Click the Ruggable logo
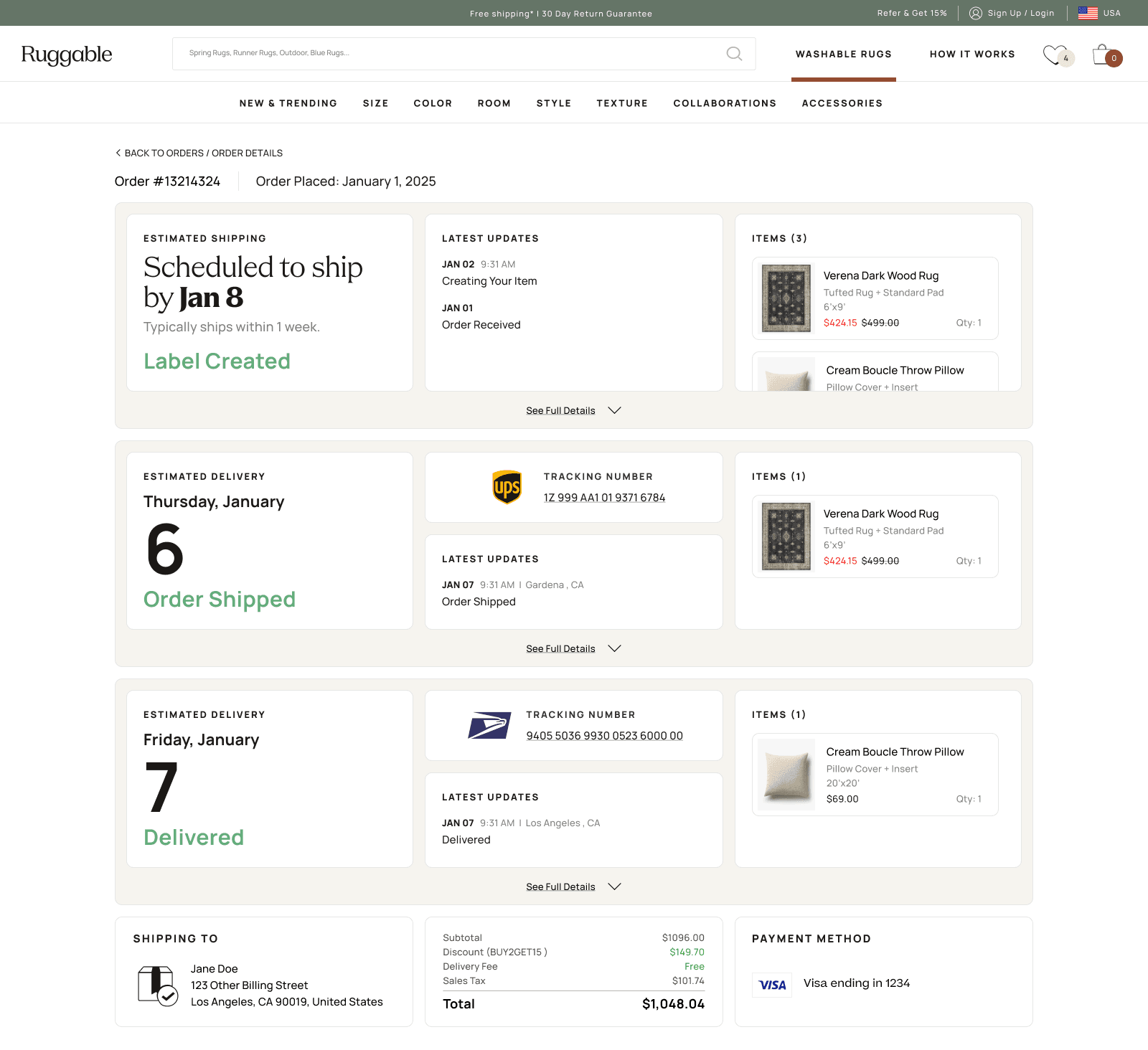 pos(67,55)
